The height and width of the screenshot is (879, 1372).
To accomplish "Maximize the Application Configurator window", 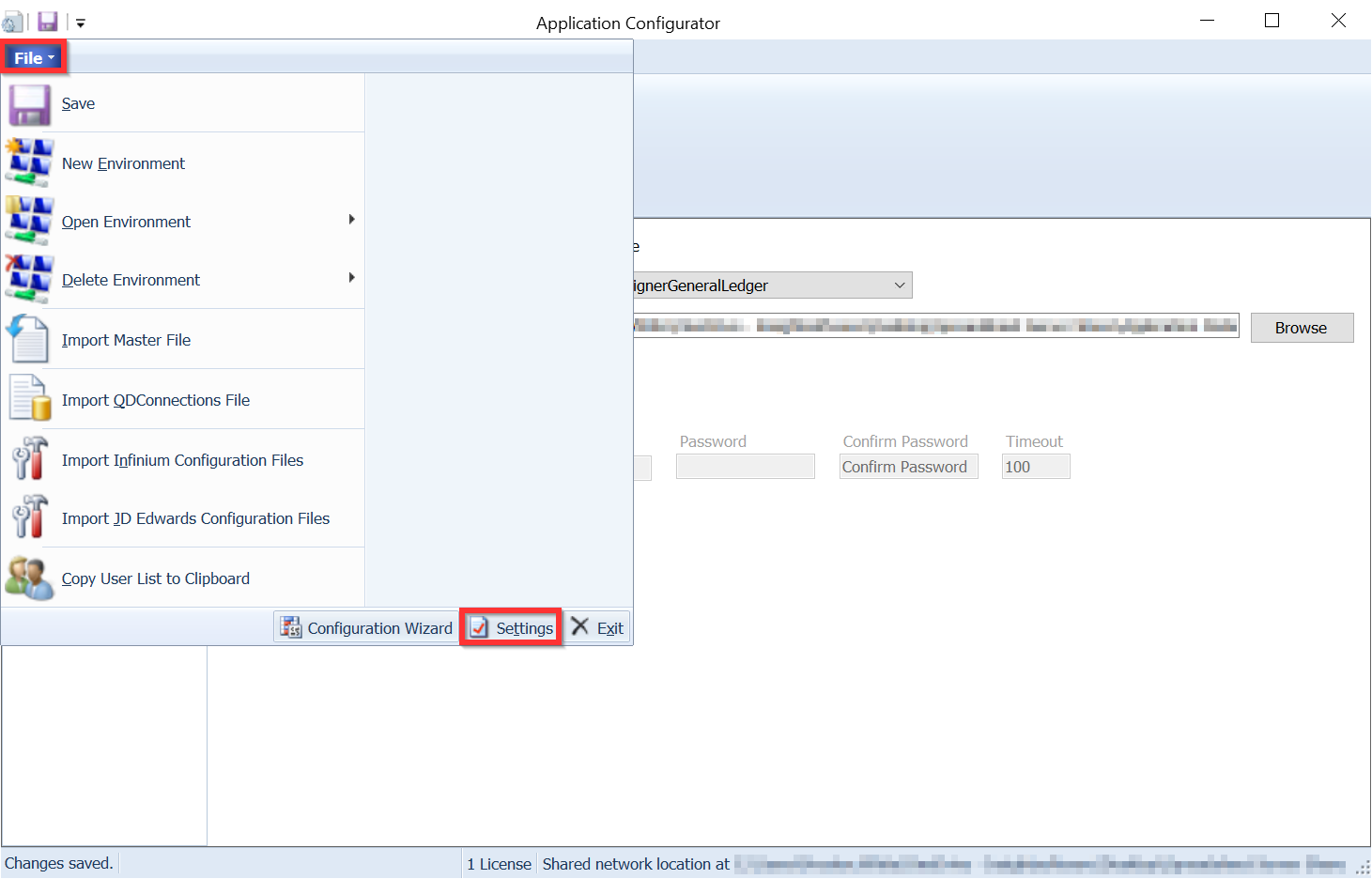I will click(1272, 21).
